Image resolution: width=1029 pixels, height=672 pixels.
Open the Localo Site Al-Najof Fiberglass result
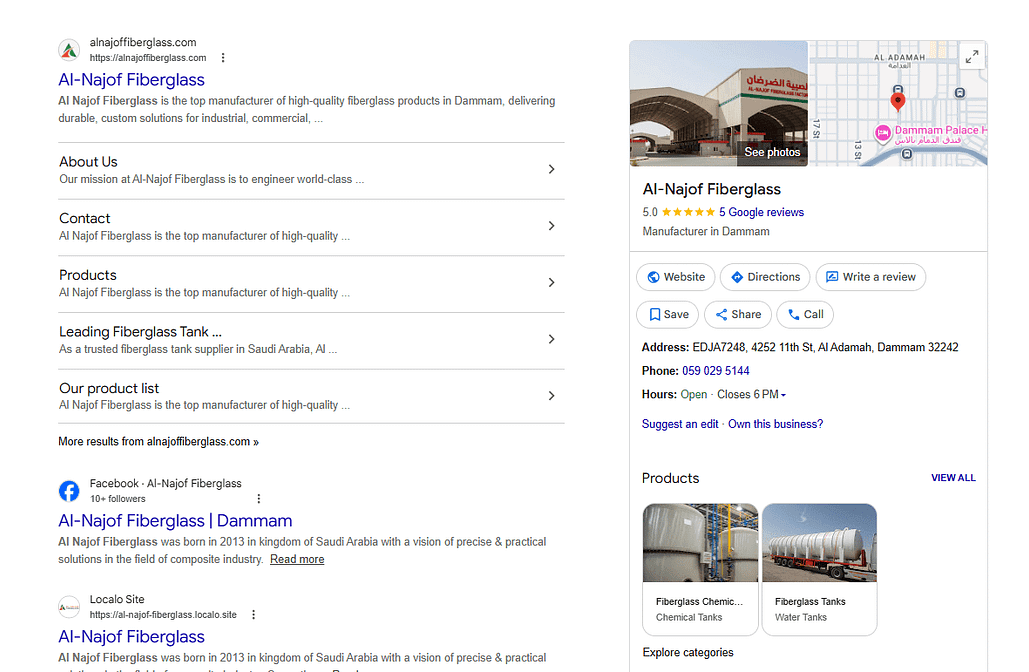[131, 637]
